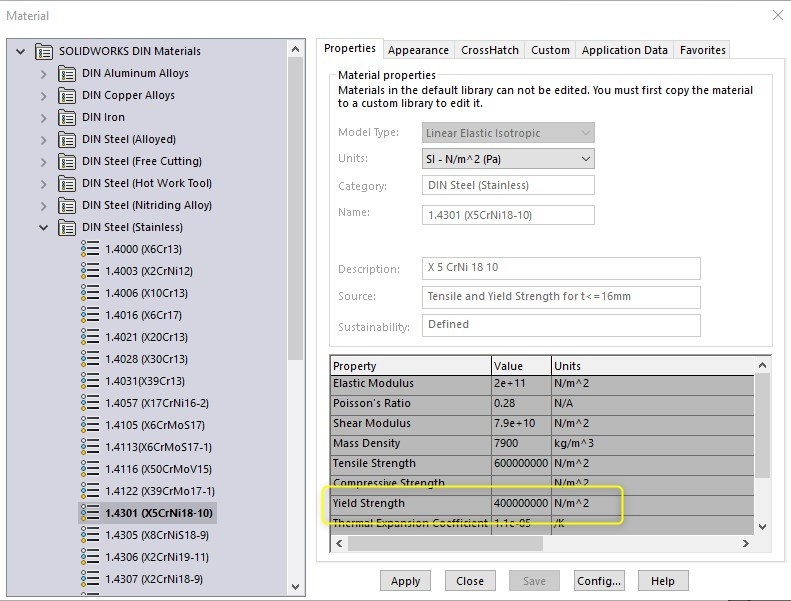Image resolution: width=791 pixels, height=601 pixels.
Task: Click the DIN Steel (Alloyed) folder icon
Action: click(x=67, y=139)
